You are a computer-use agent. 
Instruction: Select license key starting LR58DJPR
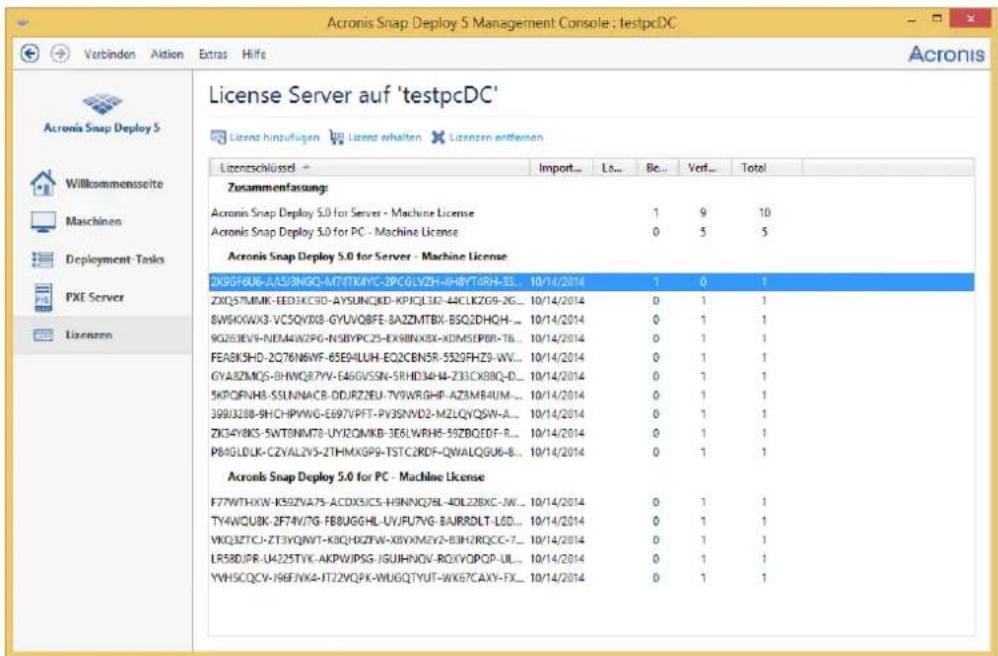[x=591, y=559]
